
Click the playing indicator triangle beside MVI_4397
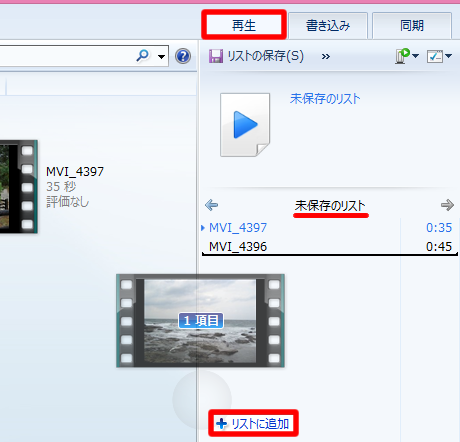pyautogui.click(x=203, y=228)
